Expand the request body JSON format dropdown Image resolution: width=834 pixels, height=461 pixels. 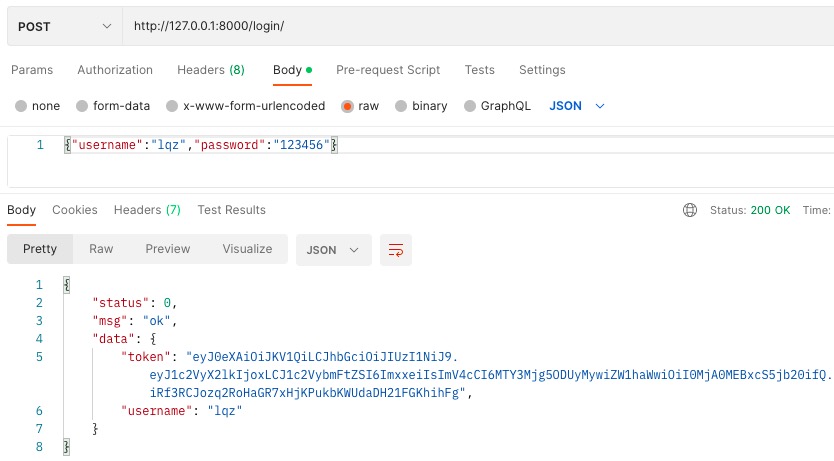[578, 106]
